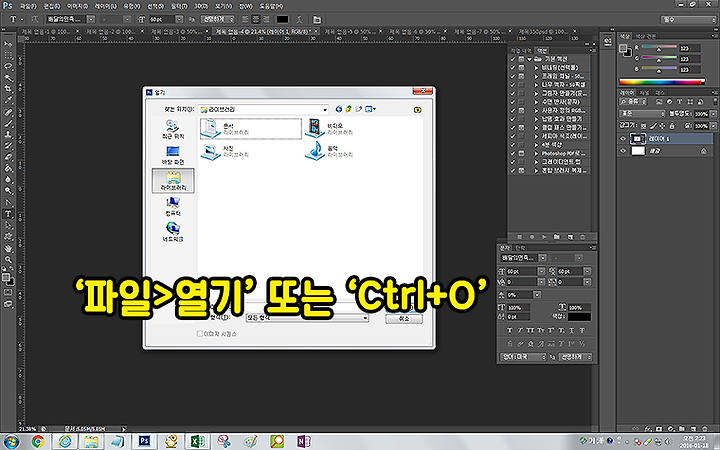This screenshot has height=450, width=720.
Task: Open the 파일(F) menu
Action: 28,6
